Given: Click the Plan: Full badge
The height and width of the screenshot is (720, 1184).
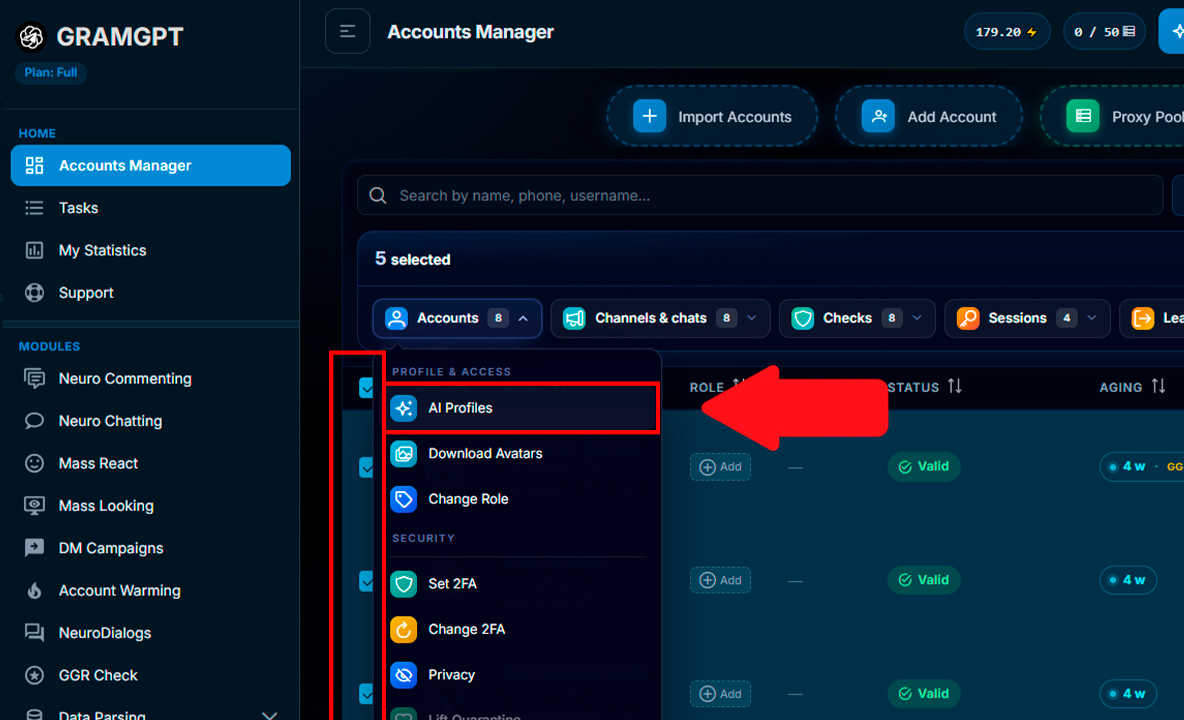Looking at the screenshot, I should coord(51,72).
